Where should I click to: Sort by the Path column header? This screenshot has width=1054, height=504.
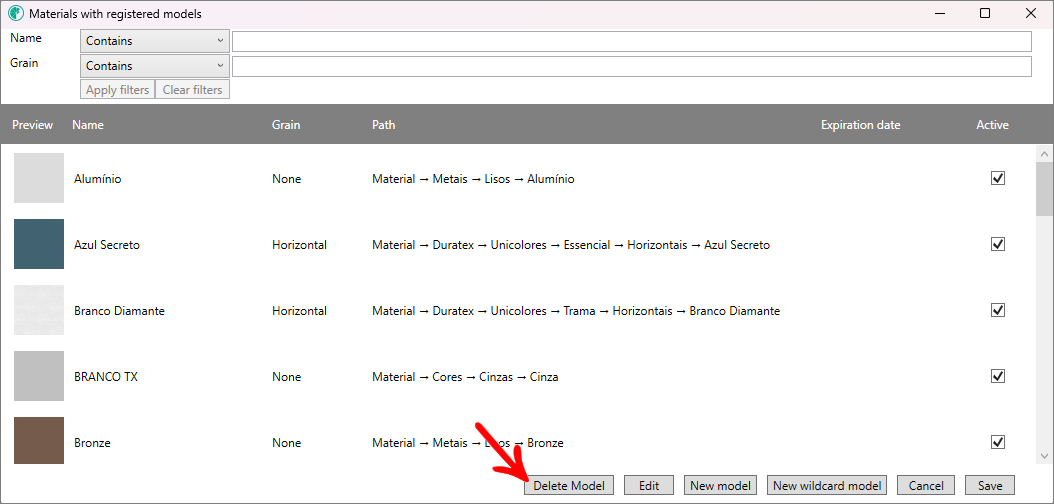[383, 125]
